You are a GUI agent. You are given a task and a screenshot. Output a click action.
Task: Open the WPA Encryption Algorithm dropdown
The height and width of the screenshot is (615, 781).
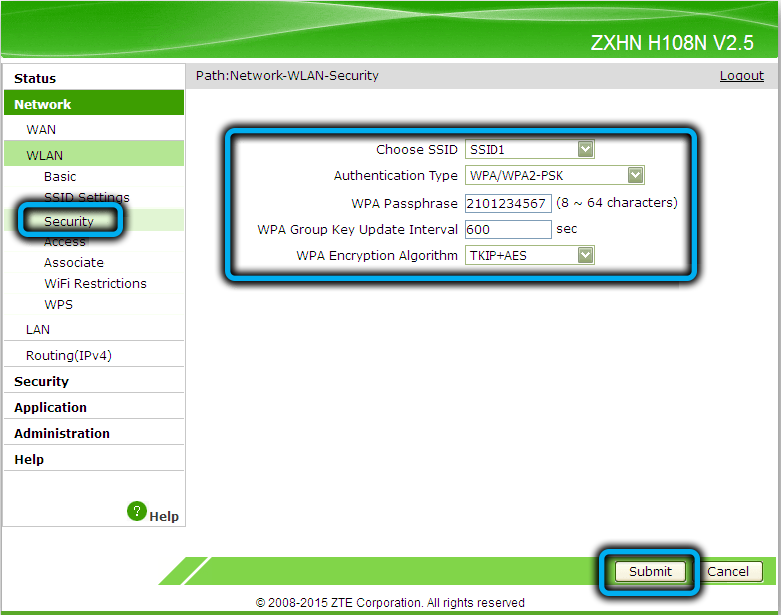coord(530,256)
